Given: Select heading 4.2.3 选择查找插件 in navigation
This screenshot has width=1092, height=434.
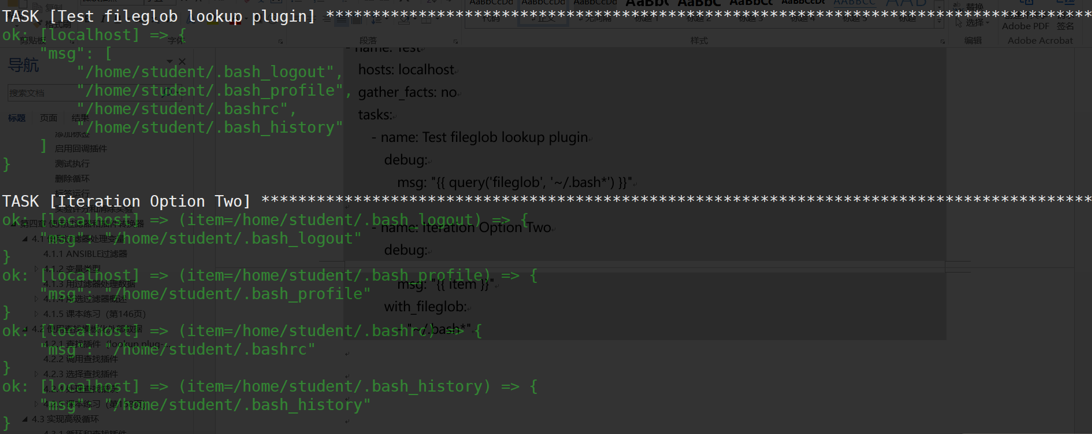Looking at the screenshot, I should 80,373.
